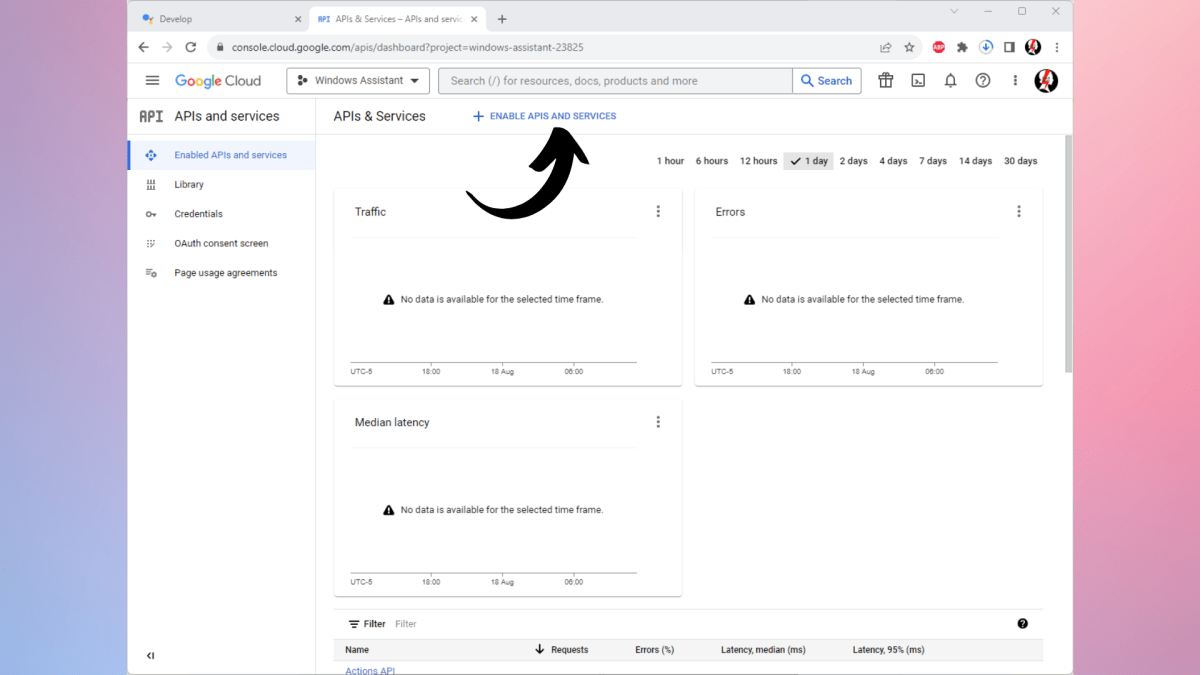The height and width of the screenshot is (675, 1200).
Task: Sort table by the Name column
Action: pyautogui.click(x=357, y=650)
